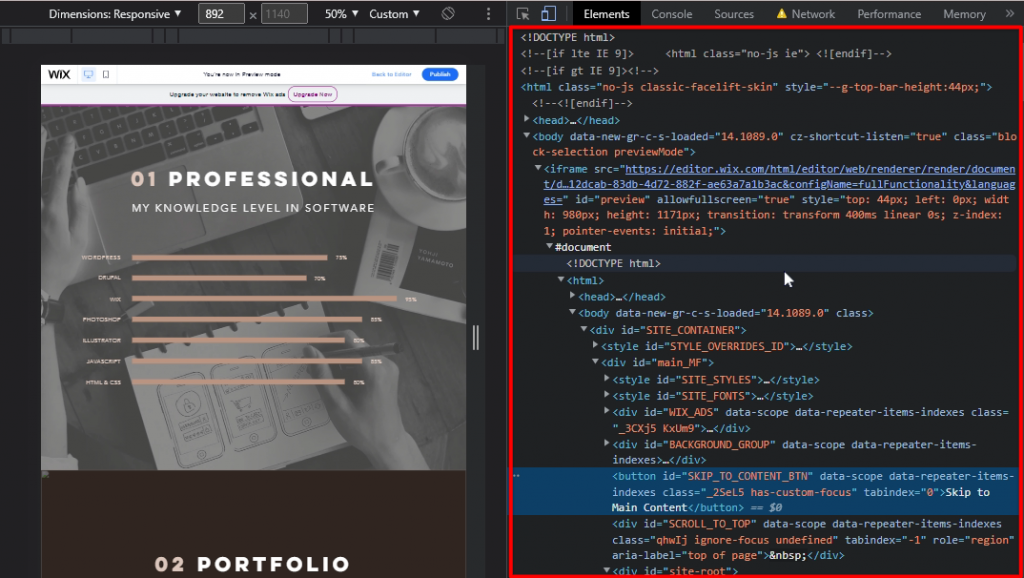Click the Wix logo in the preview bar

59,74
